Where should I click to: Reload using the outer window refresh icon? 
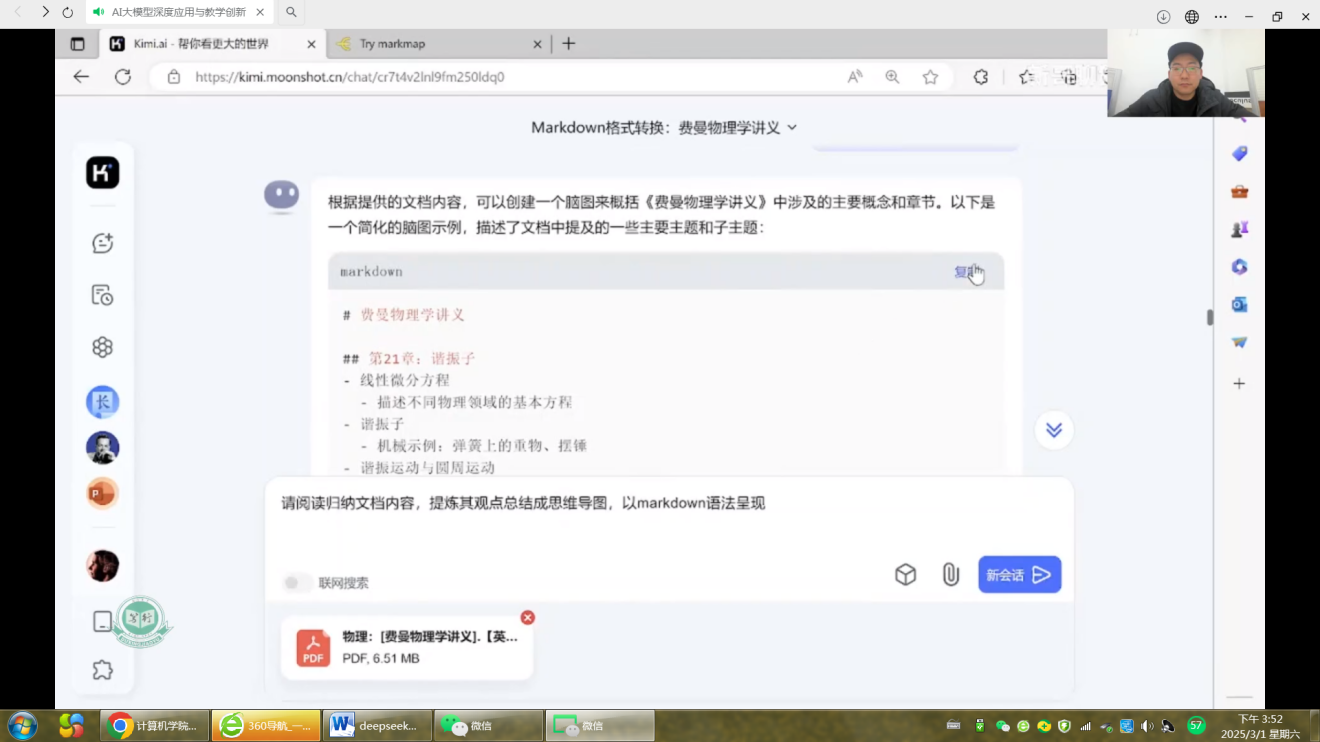pos(68,12)
